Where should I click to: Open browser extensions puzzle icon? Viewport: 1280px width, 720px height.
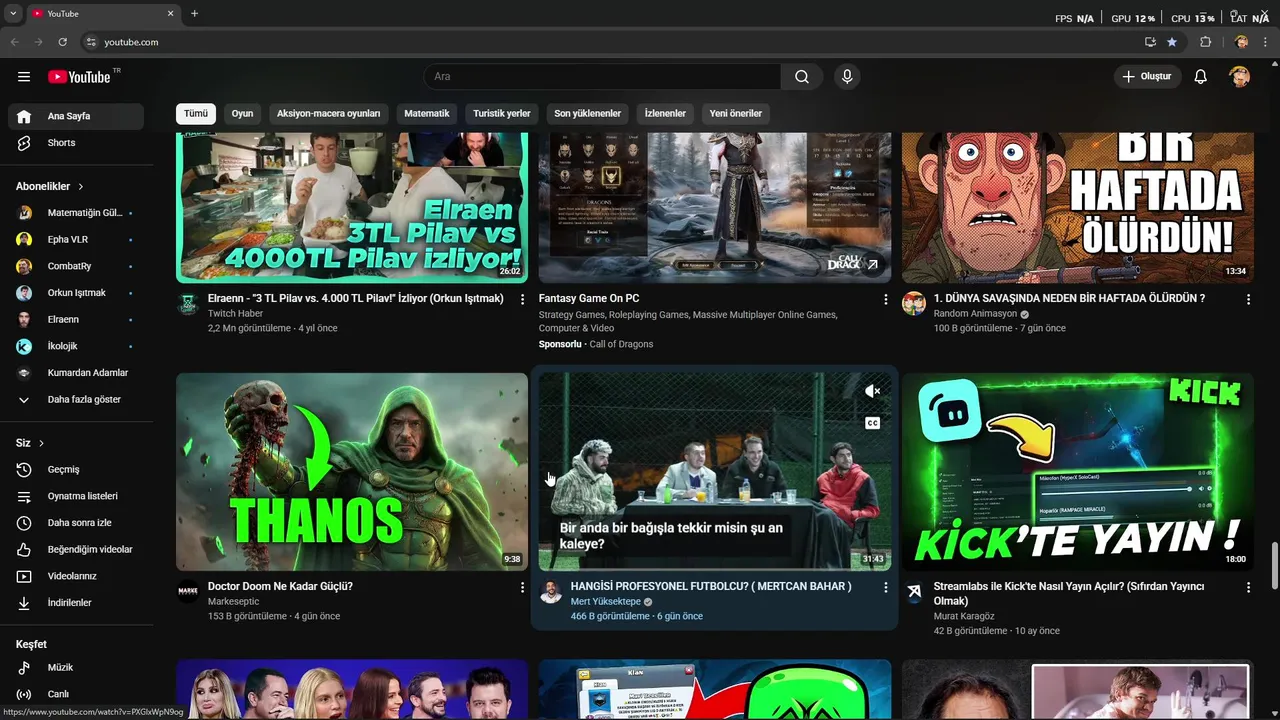coord(1205,42)
